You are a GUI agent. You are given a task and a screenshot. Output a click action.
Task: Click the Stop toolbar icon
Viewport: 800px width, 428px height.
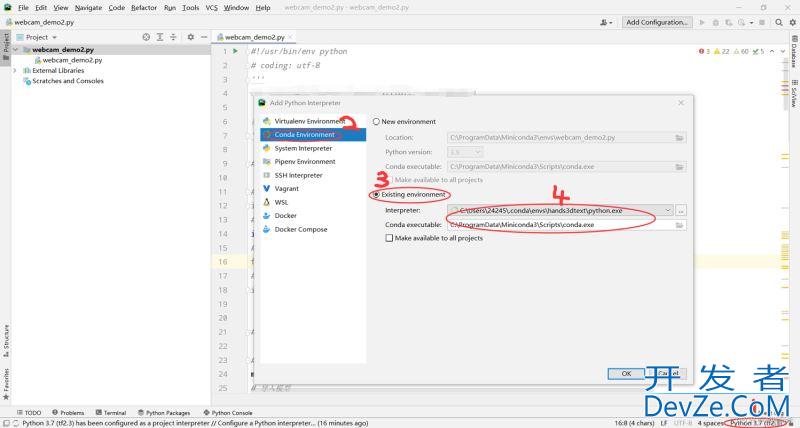pos(762,22)
